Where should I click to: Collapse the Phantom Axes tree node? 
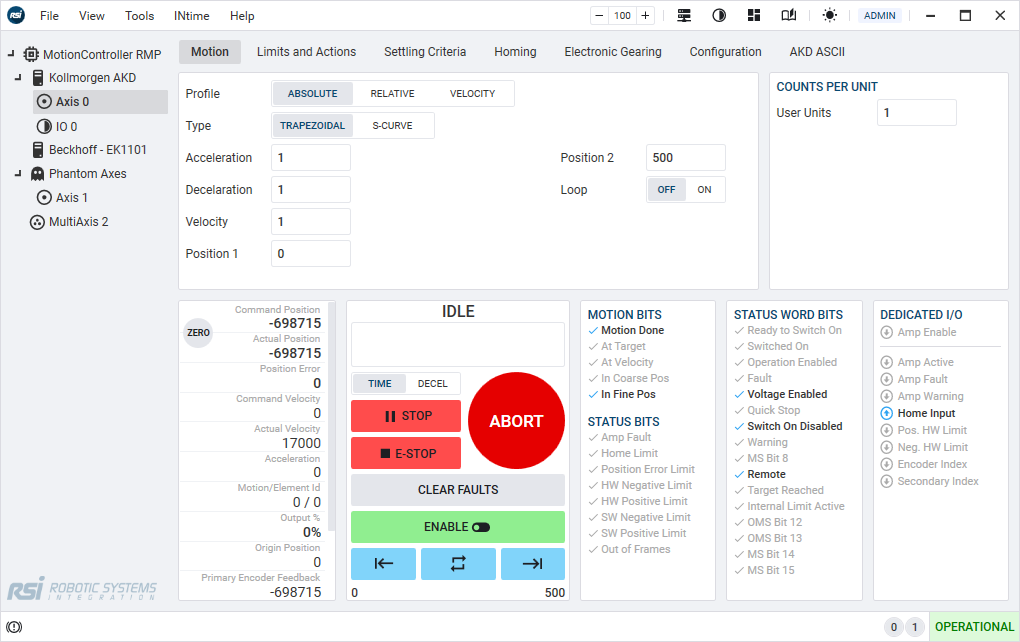[x=18, y=174]
